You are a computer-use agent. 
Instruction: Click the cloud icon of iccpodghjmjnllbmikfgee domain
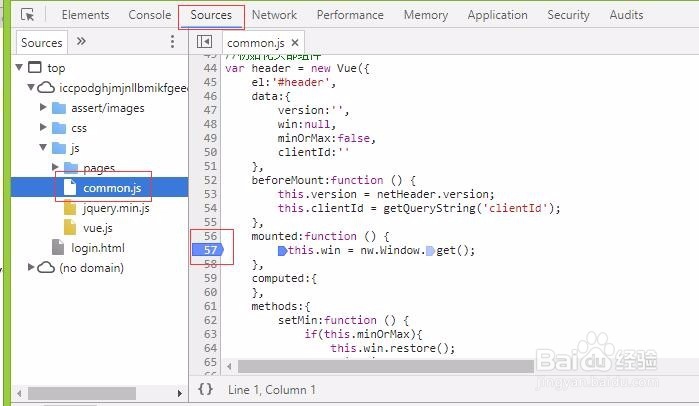[x=46, y=88]
